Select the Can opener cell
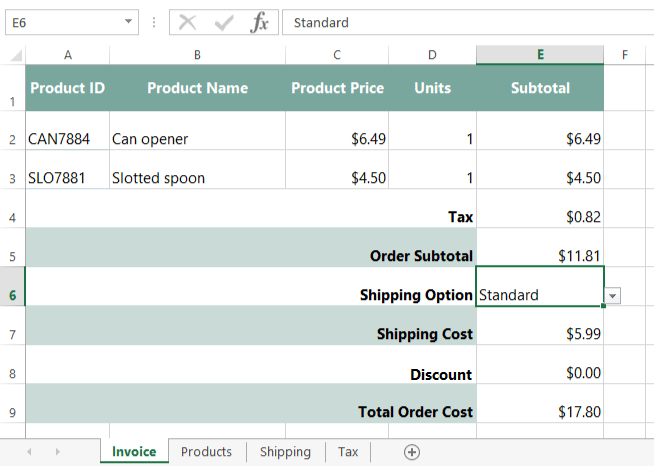Screen dimensions: 654x466 point(197,139)
